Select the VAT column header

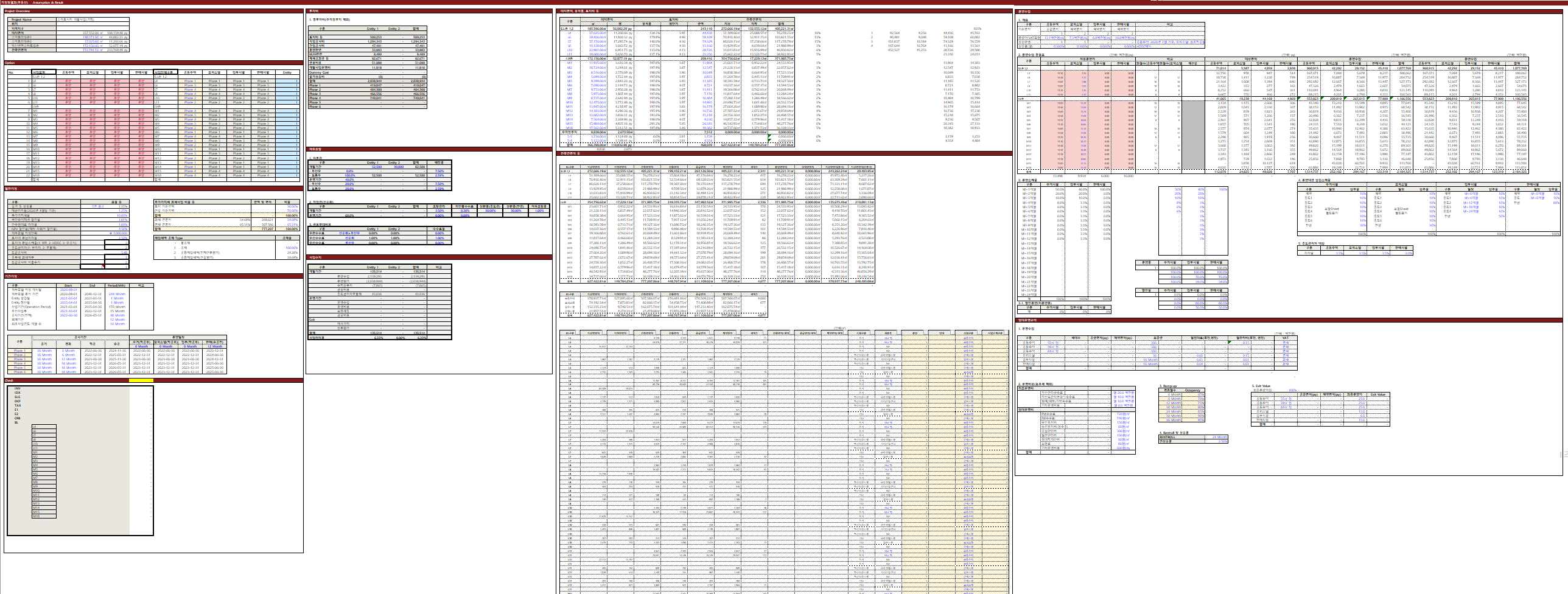click(1285, 338)
